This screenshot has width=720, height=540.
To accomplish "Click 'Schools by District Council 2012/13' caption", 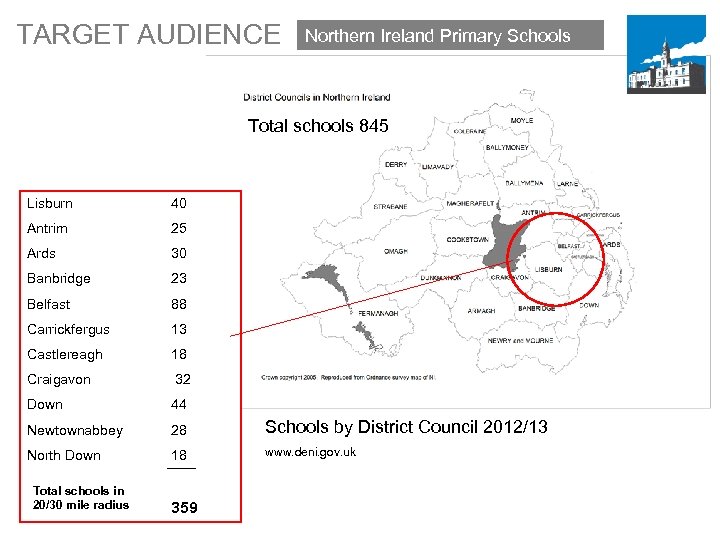I will point(406,427).
